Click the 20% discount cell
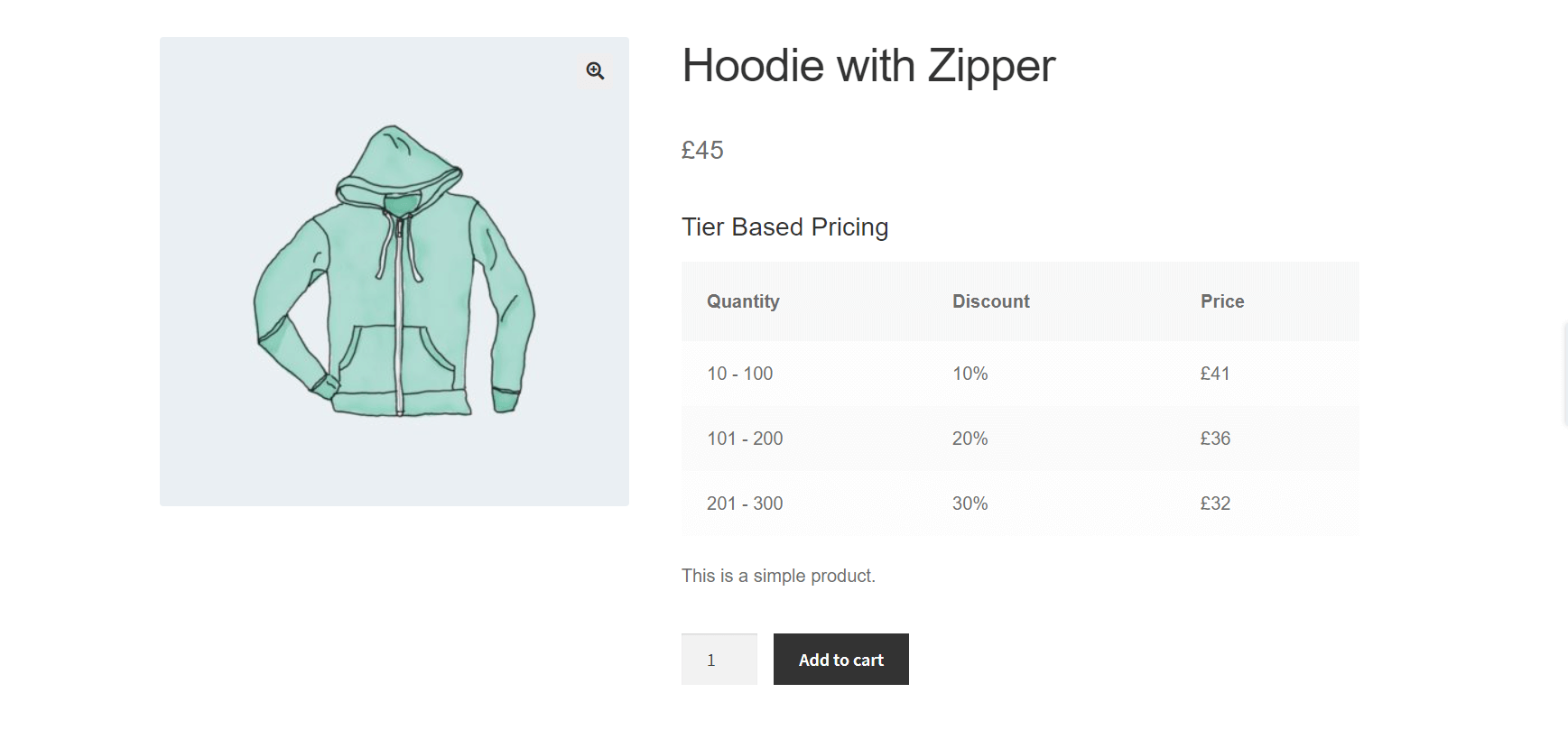1568x730 pixels. (x=970, y=439)
